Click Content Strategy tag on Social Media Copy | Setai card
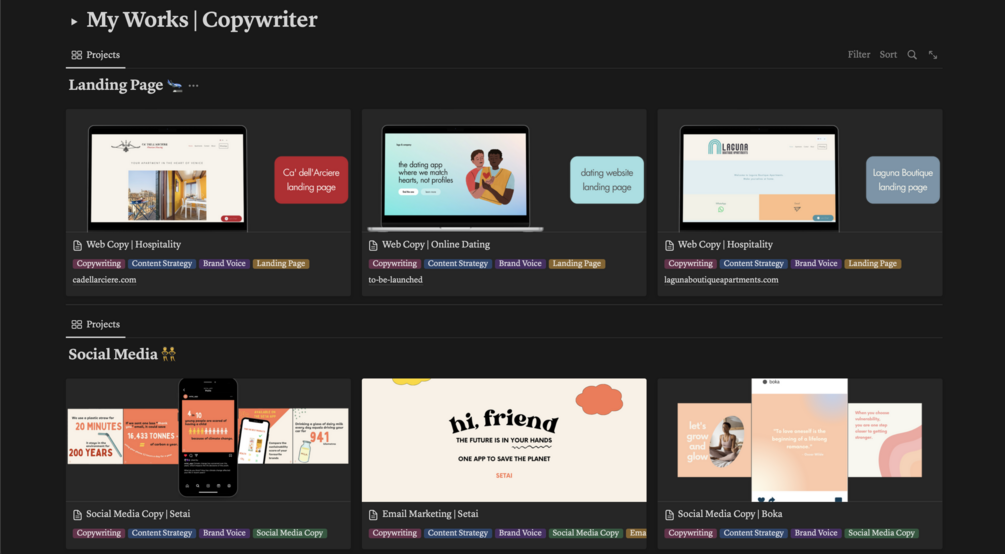This screenshot has width=1005, height=554. tap(162, 533)
